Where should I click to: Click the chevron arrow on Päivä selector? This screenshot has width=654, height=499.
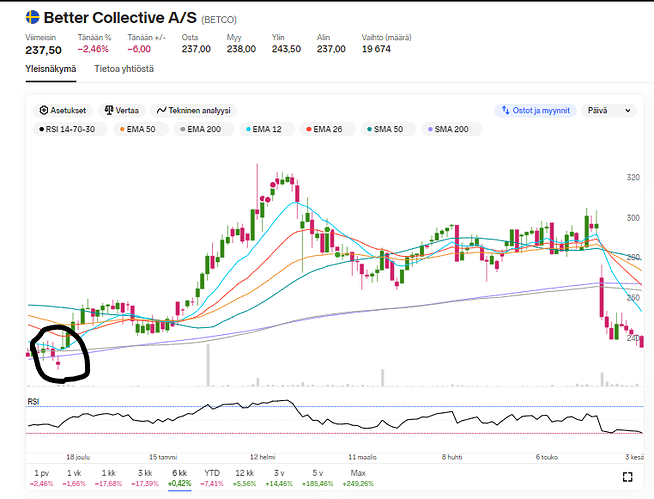point(628,111)
